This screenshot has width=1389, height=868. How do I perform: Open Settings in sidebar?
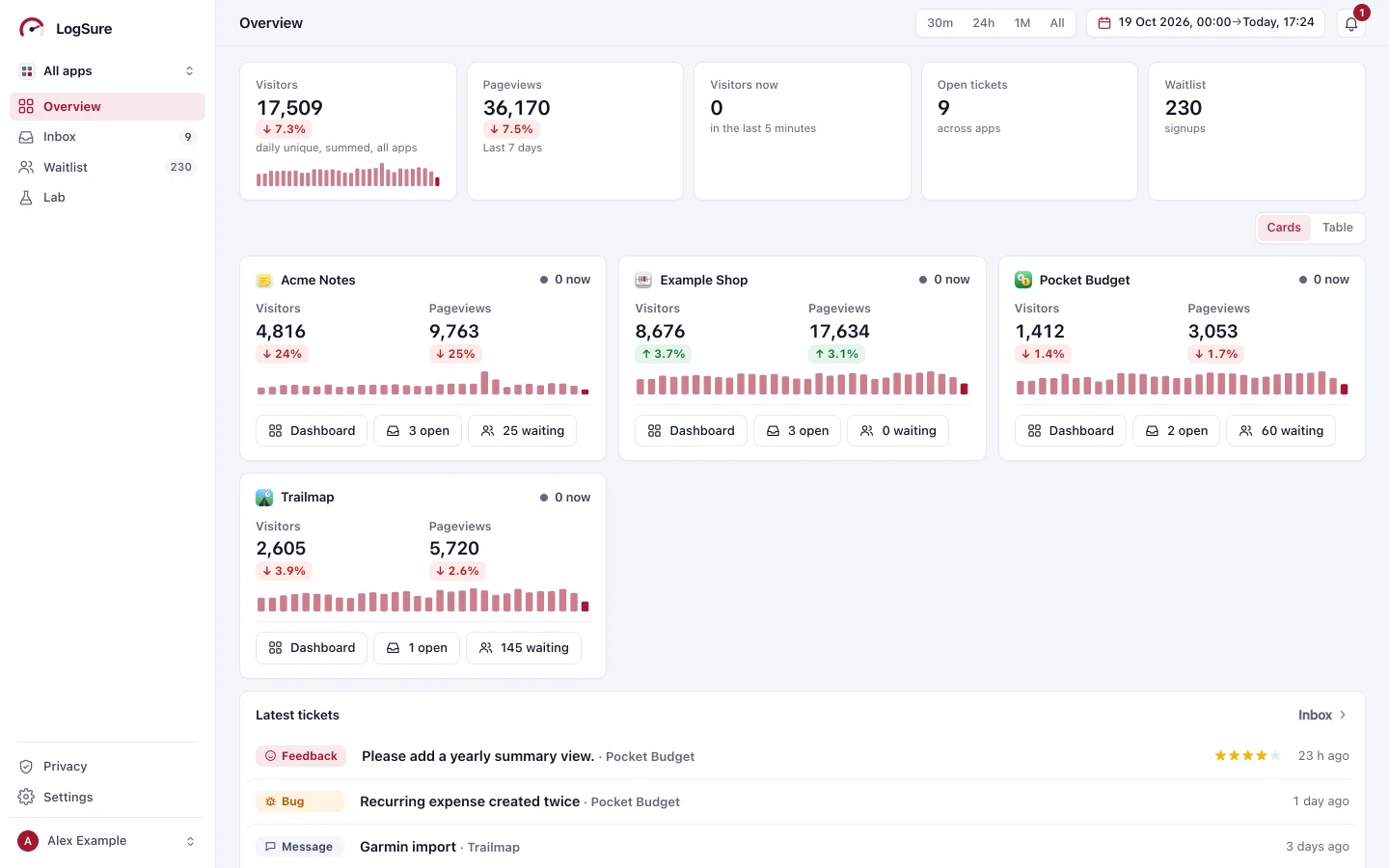pyautogui.click(x=108, y=798)
